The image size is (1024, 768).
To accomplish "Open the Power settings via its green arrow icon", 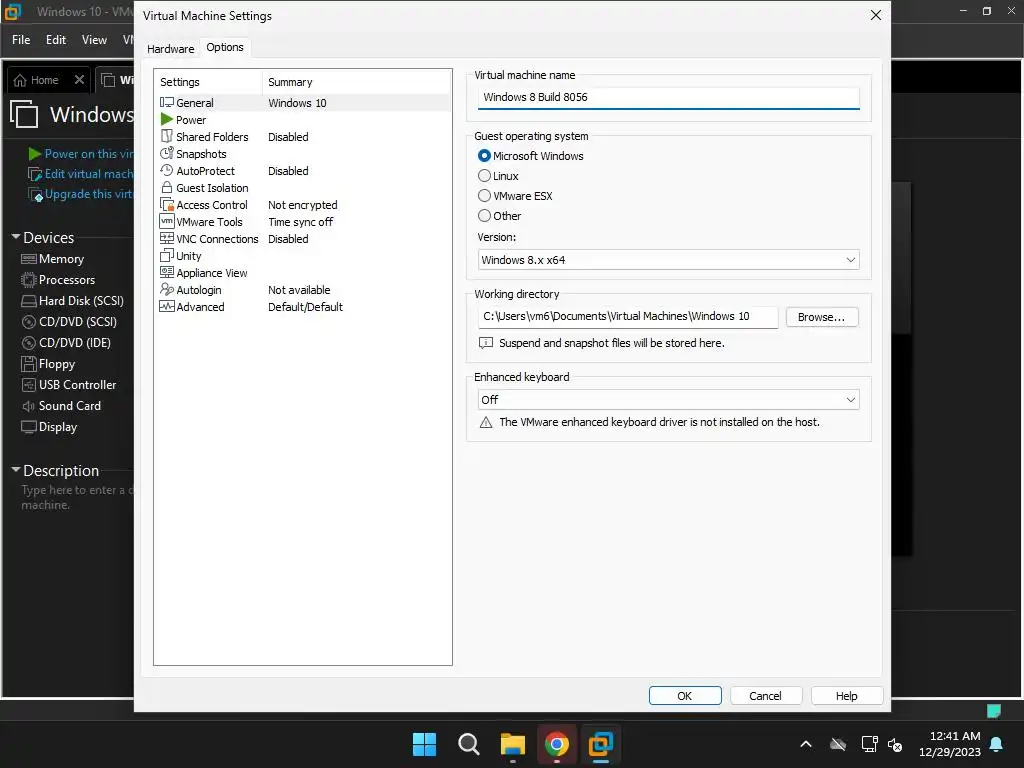I will click(167, 120).
